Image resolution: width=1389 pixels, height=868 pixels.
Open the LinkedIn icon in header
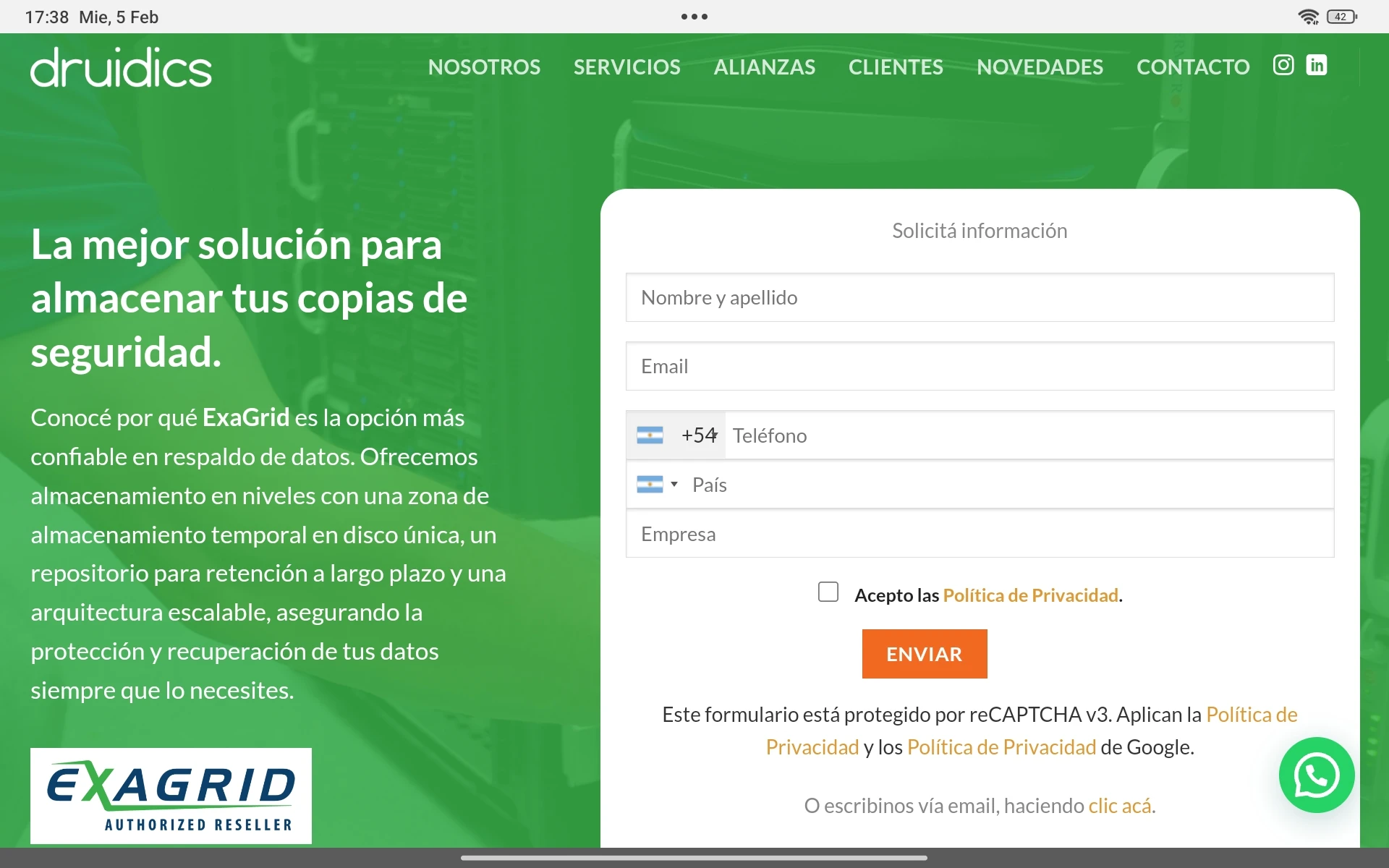1317,65
